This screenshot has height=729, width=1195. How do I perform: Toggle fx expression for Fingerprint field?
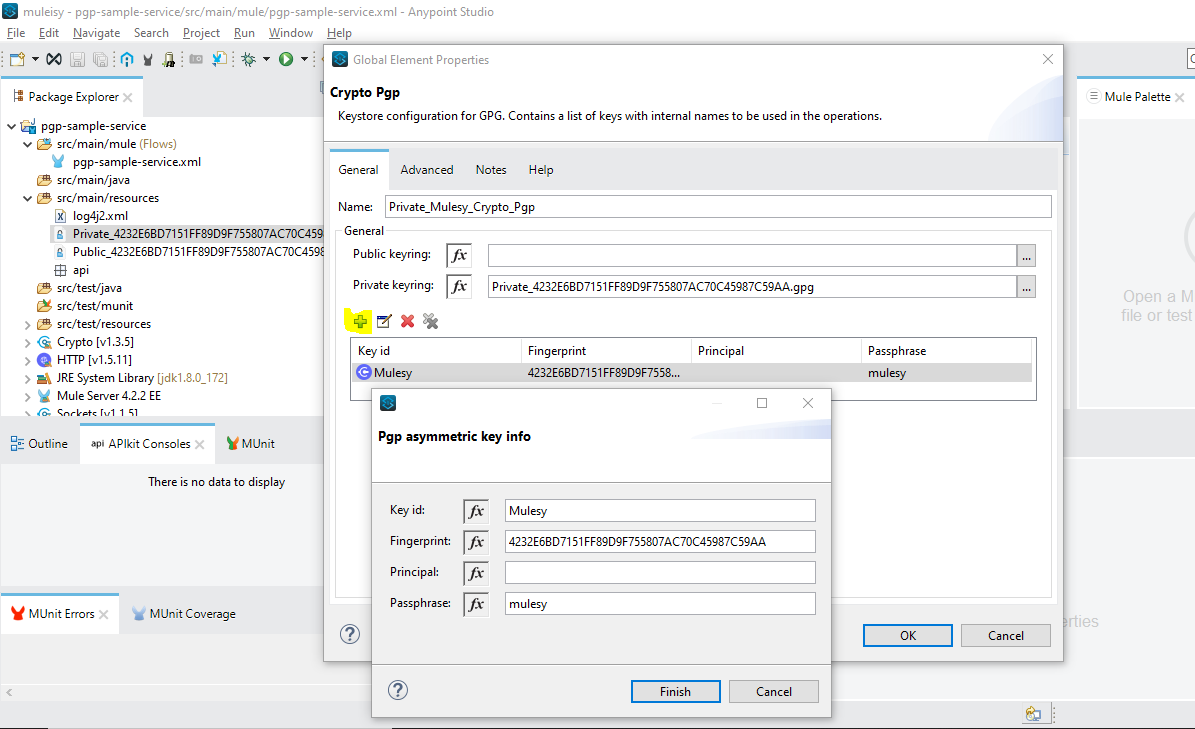point(476,542)
